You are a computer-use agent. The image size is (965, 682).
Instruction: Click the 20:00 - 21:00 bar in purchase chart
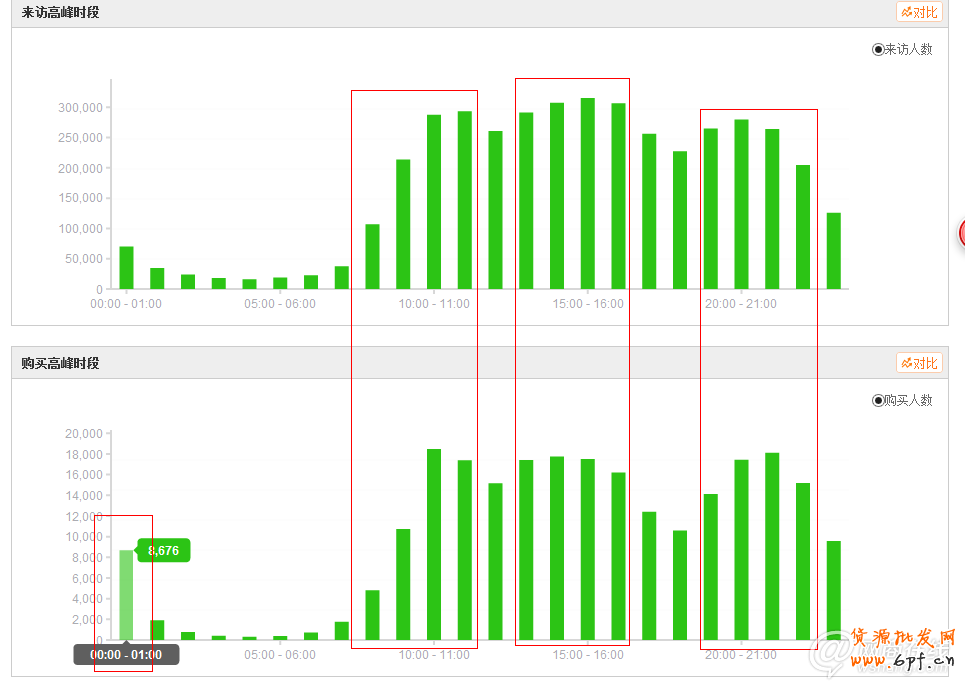click(741, 549)
